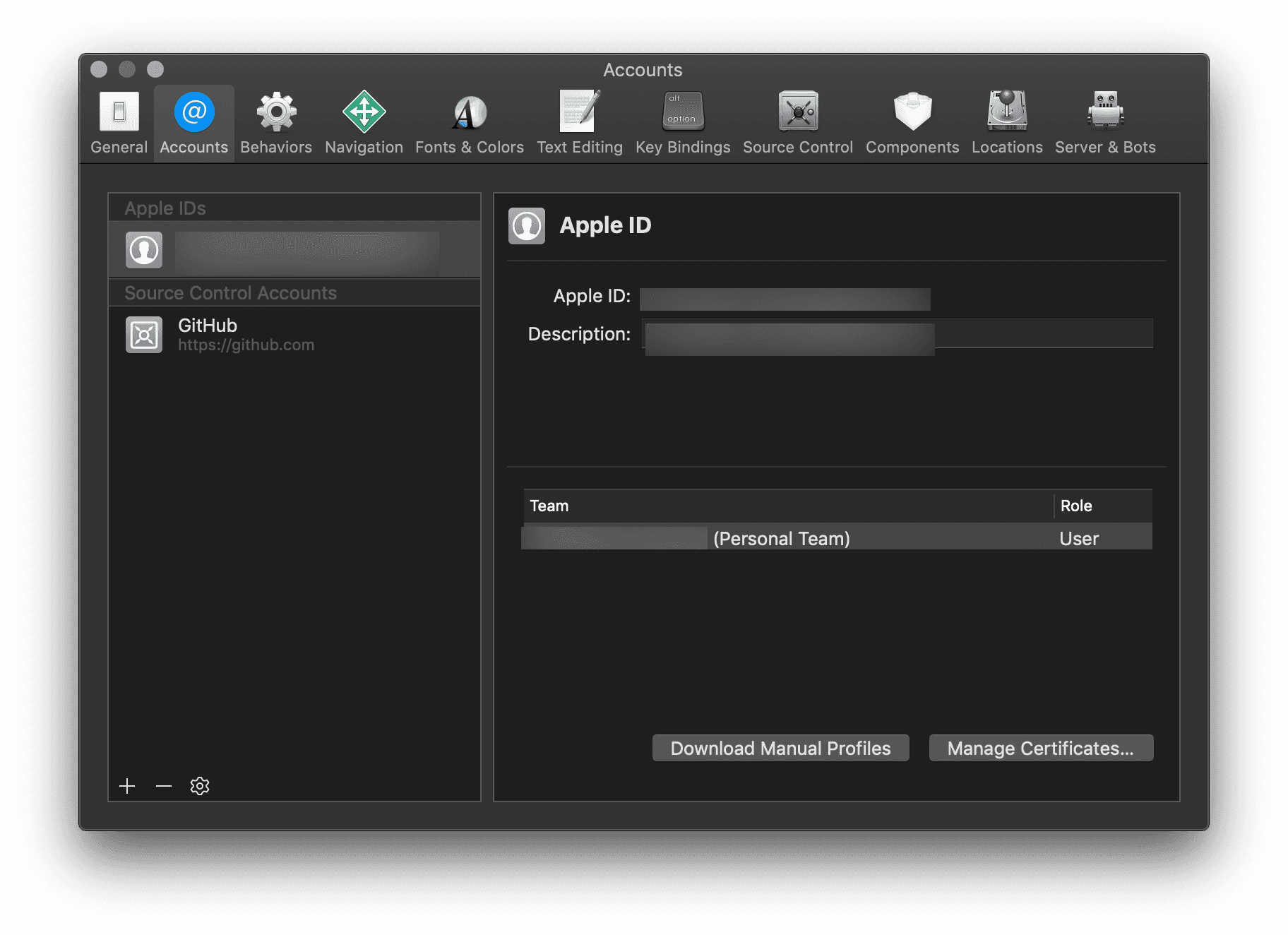Switch to Navigation preferences
The height and width of the screenshot is (935, 1288).
364,123
